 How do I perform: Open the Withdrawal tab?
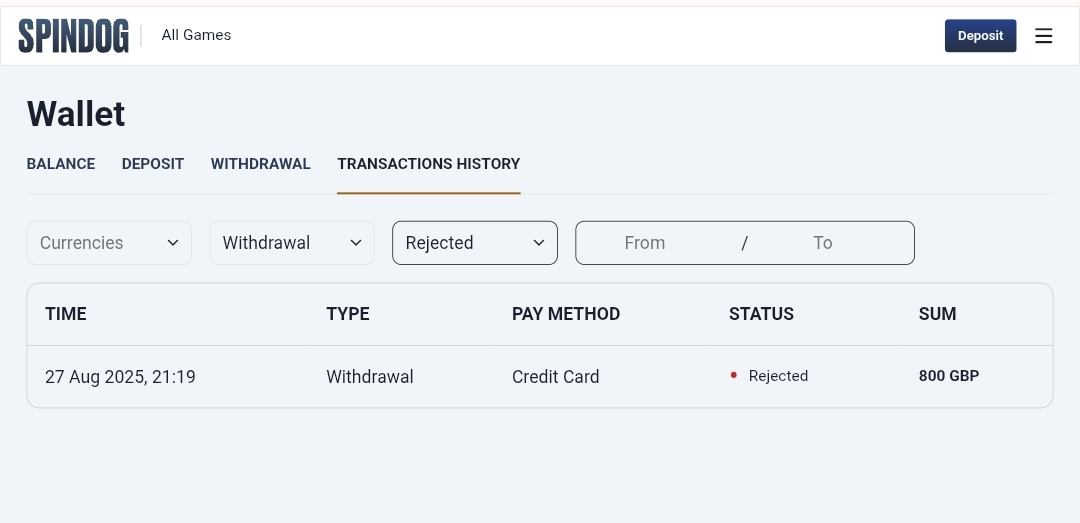[260, 164]
